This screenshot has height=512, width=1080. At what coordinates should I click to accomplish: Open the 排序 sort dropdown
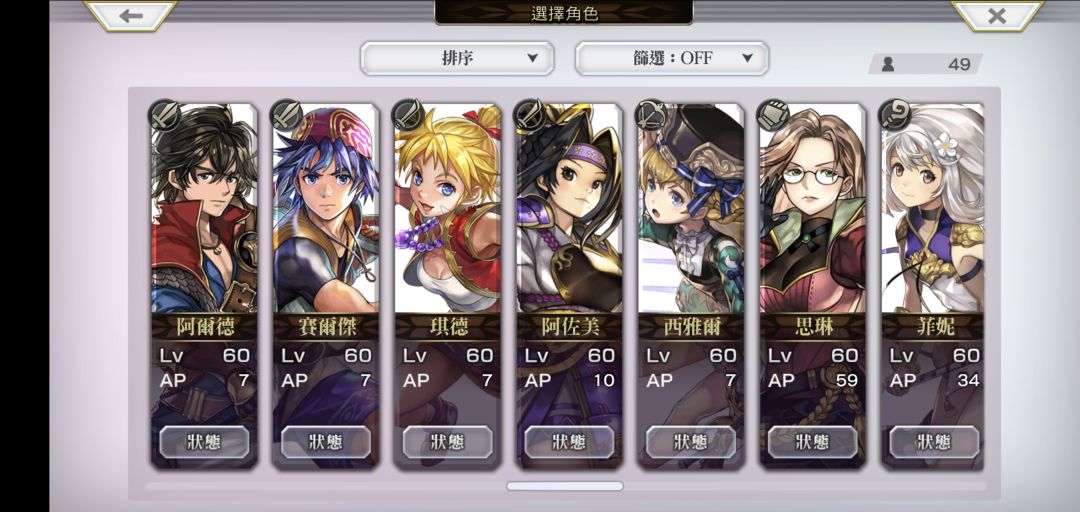click(x=457, y=59)
